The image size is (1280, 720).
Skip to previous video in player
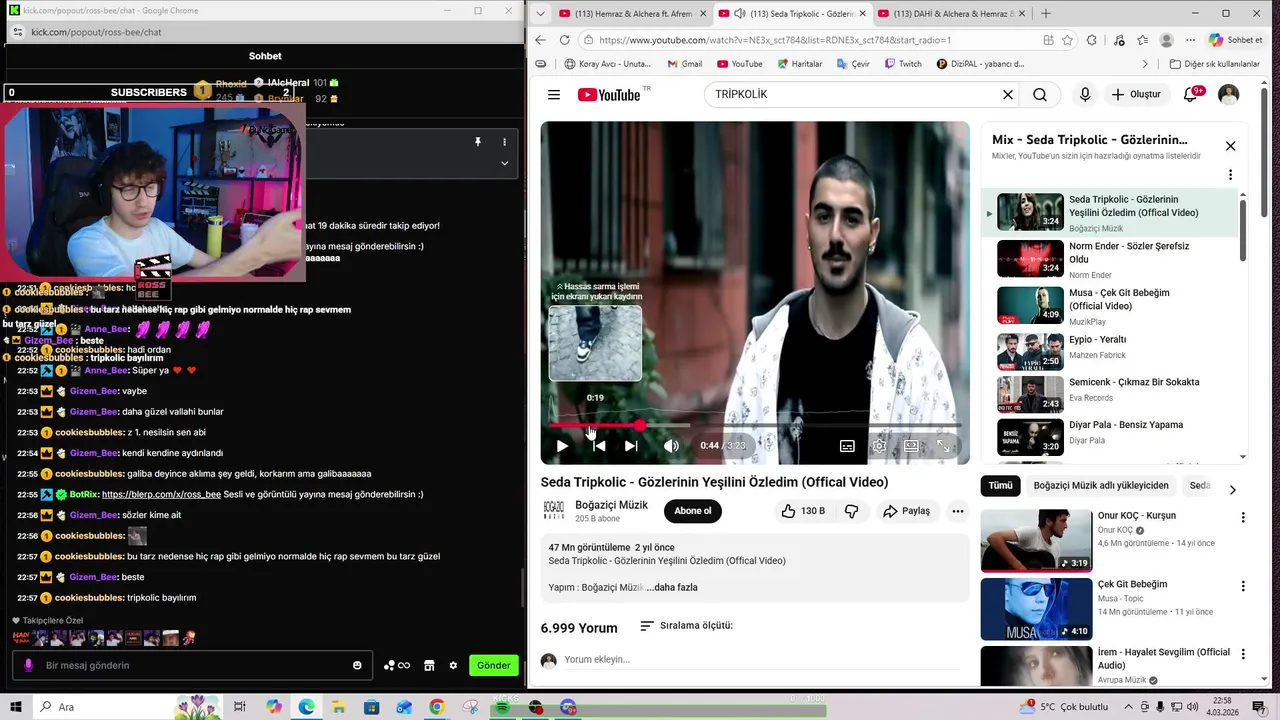pyautogui.click(x=599, y=446)
